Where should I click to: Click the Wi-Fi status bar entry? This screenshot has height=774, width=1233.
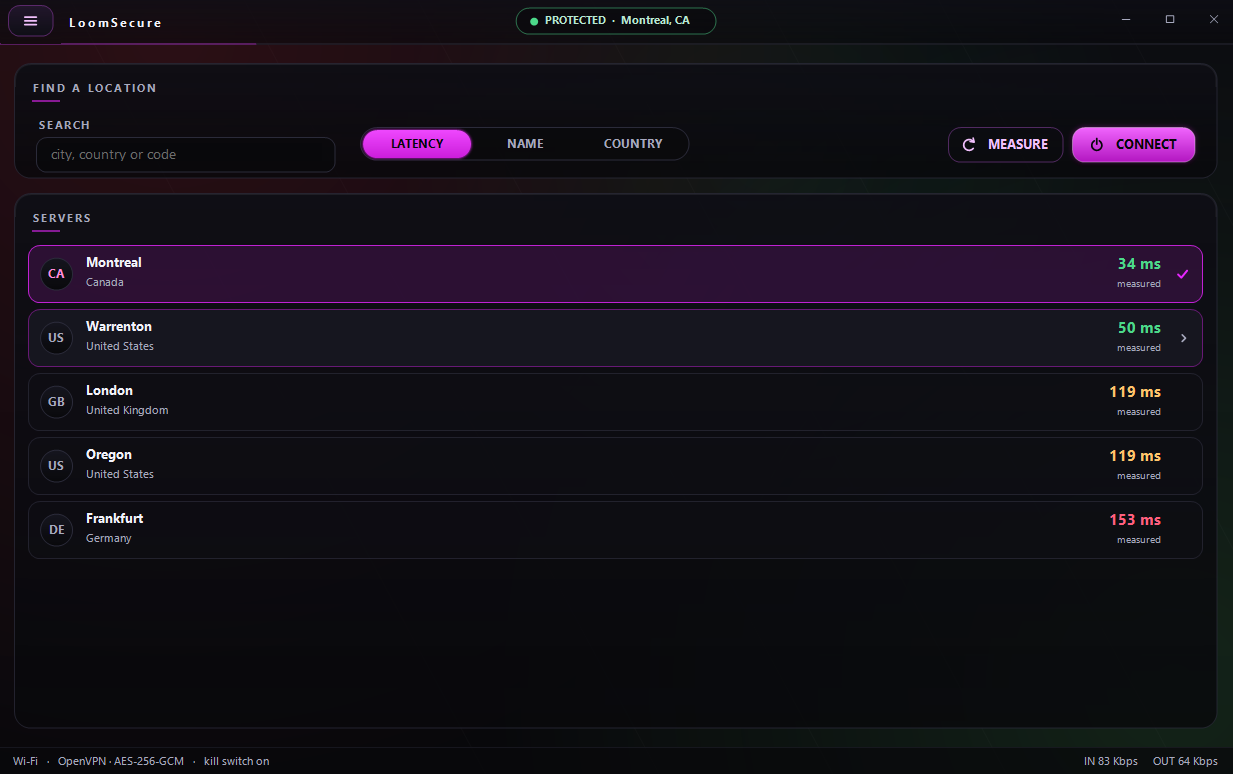(25, 762)
